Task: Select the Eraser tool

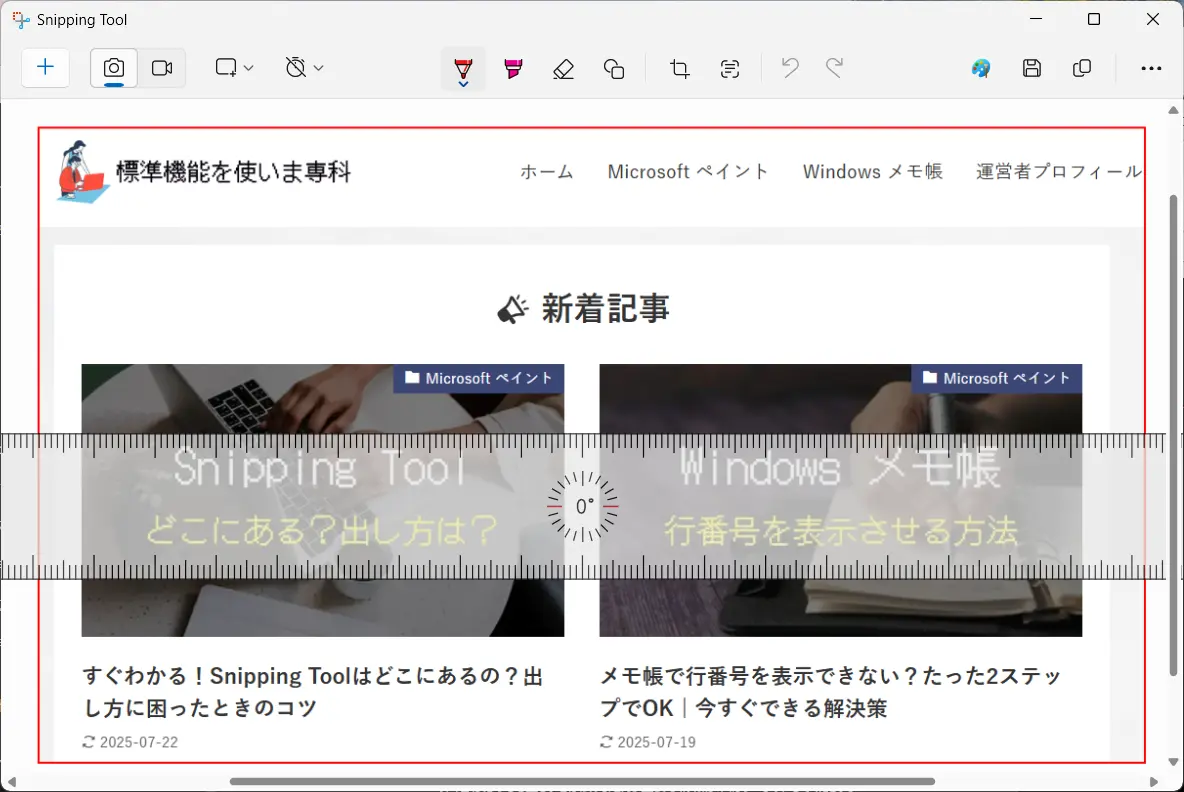Action: [563, 69]
